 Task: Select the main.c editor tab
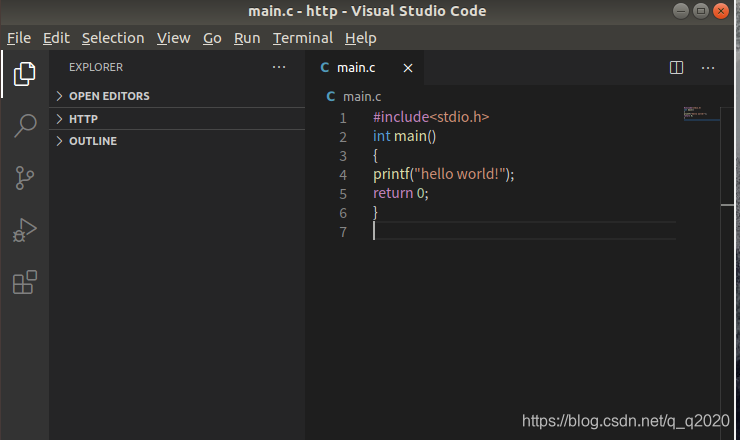[364, 68]
